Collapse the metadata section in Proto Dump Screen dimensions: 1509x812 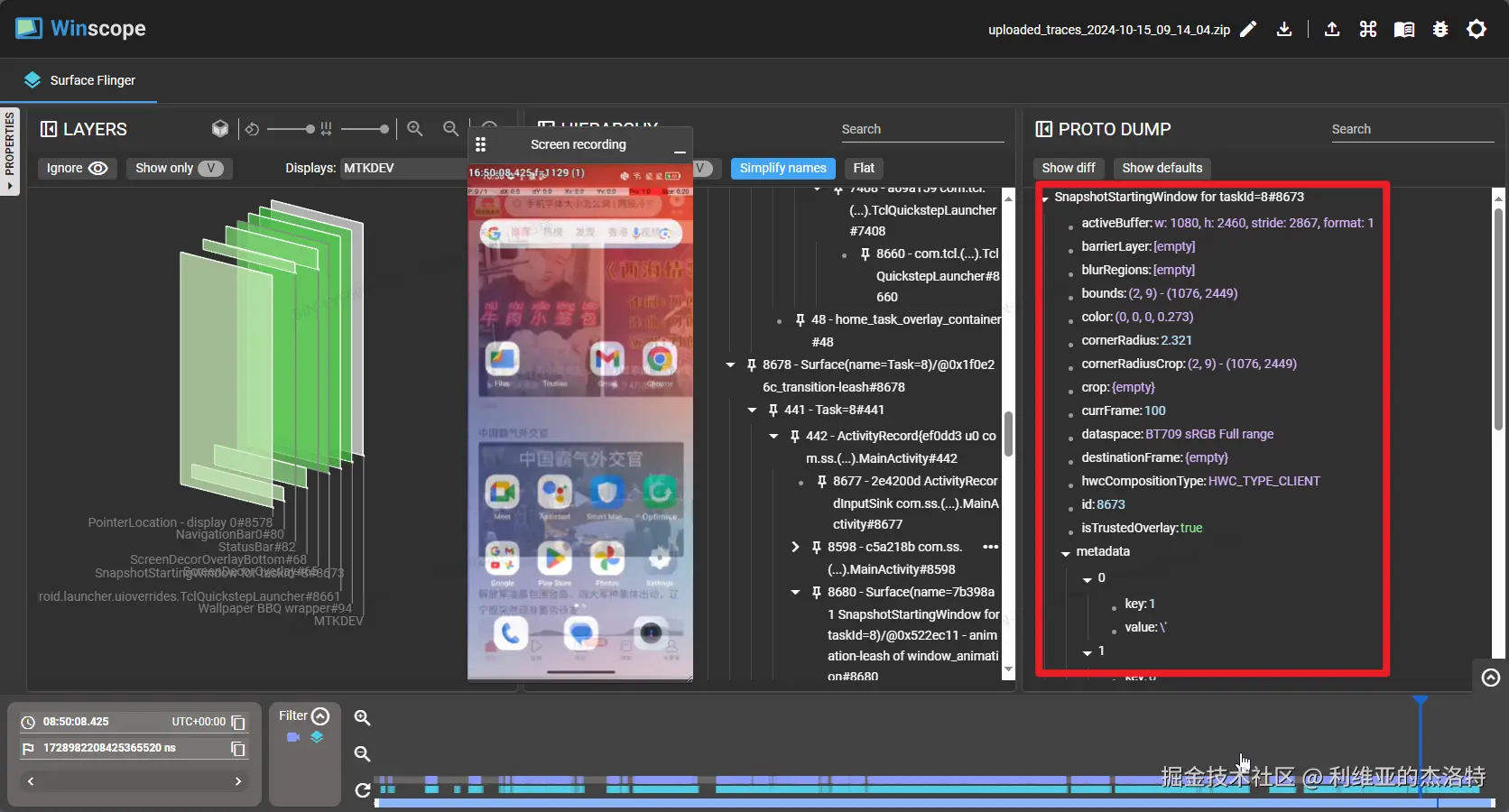click(1066, 552)
